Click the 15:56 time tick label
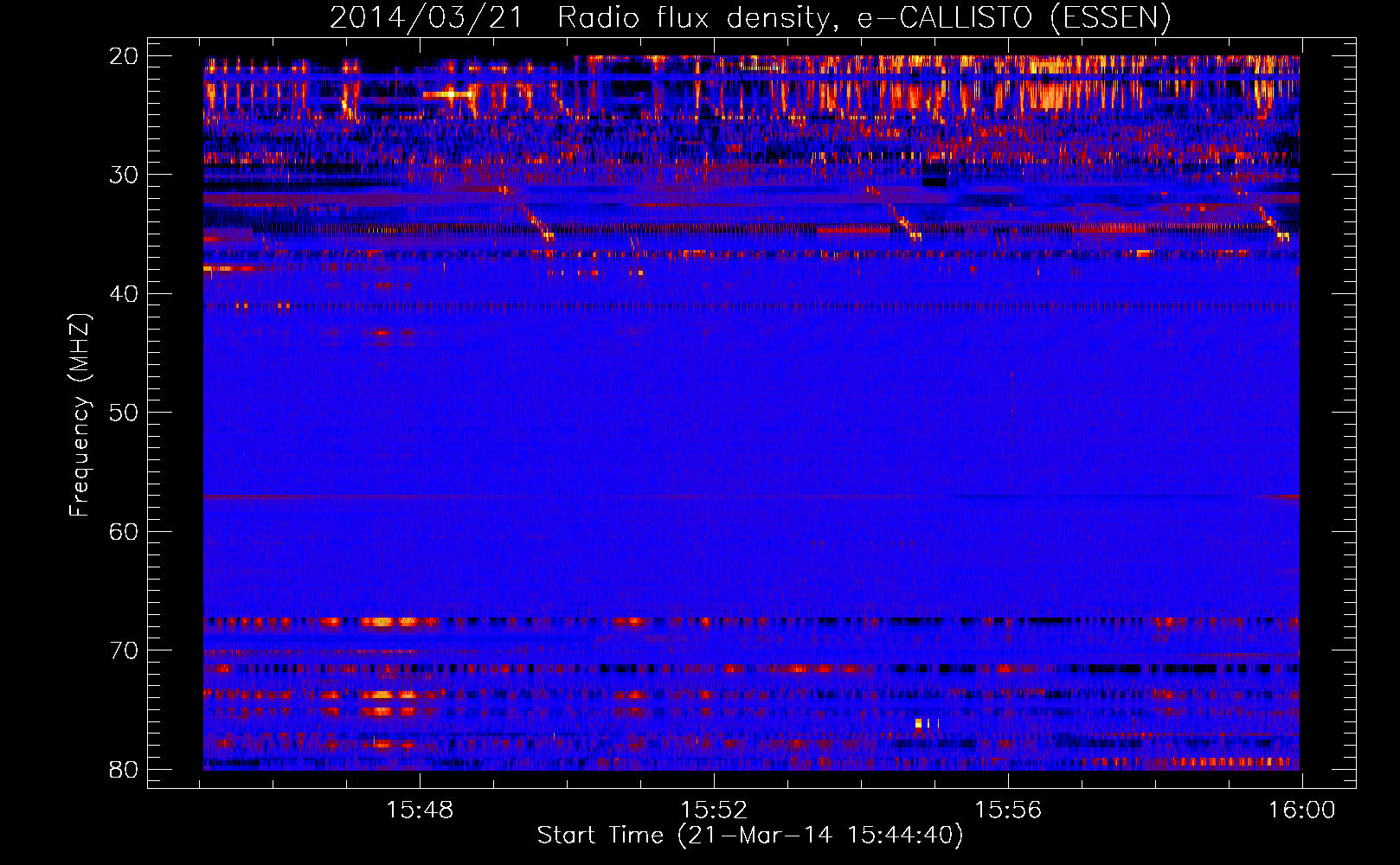The width and height of the screenshot is (1400, 865). (x=1008, y=811)
